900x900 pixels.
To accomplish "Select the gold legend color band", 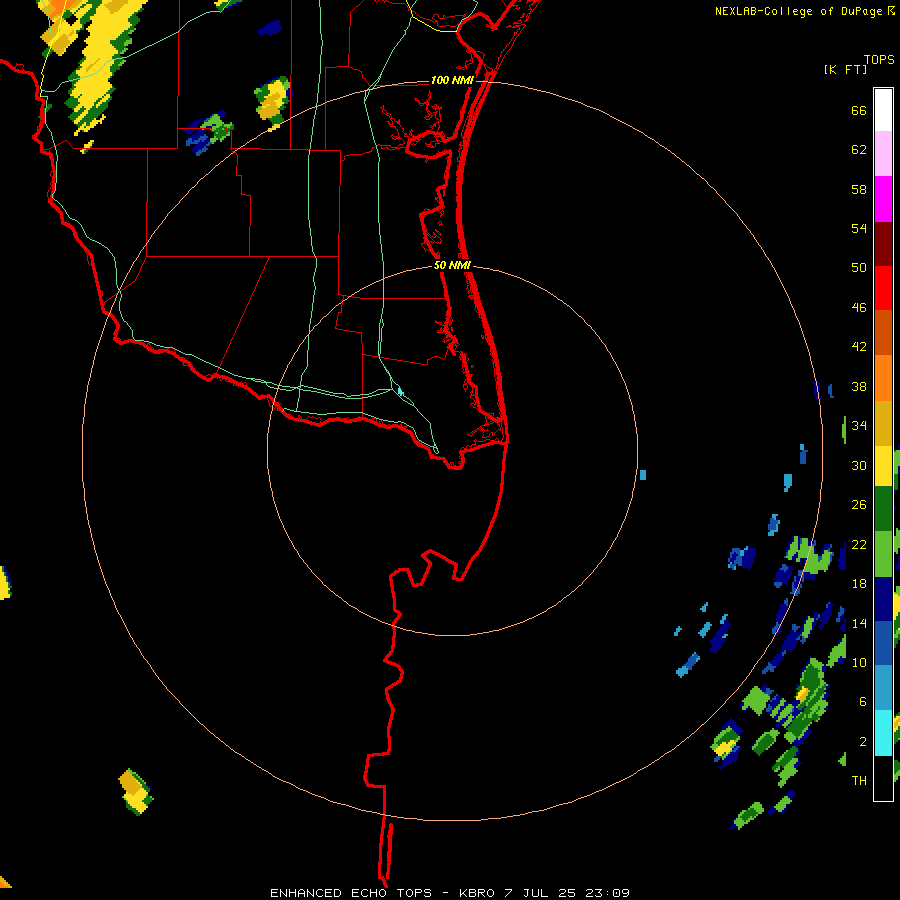I will (x=883, y=423).
